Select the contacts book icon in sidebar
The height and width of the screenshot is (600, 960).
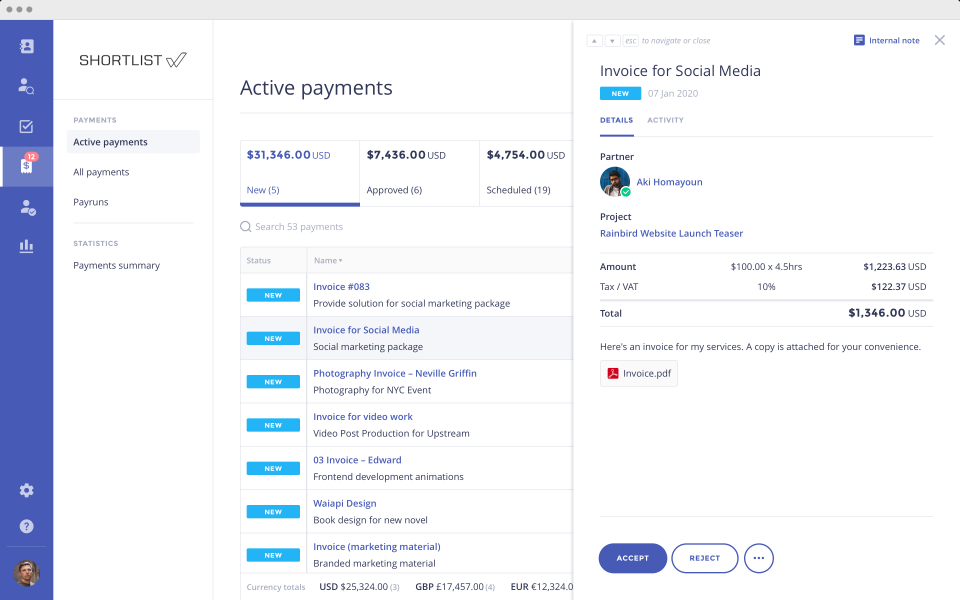pos(26,45)
